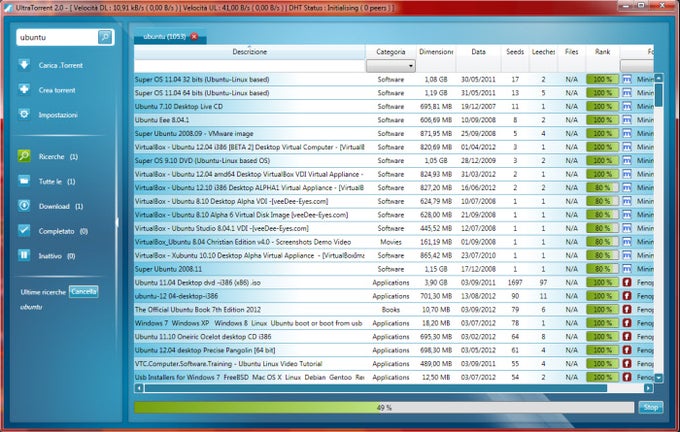Click the 'Books' category cell

[x=391, y=310]
